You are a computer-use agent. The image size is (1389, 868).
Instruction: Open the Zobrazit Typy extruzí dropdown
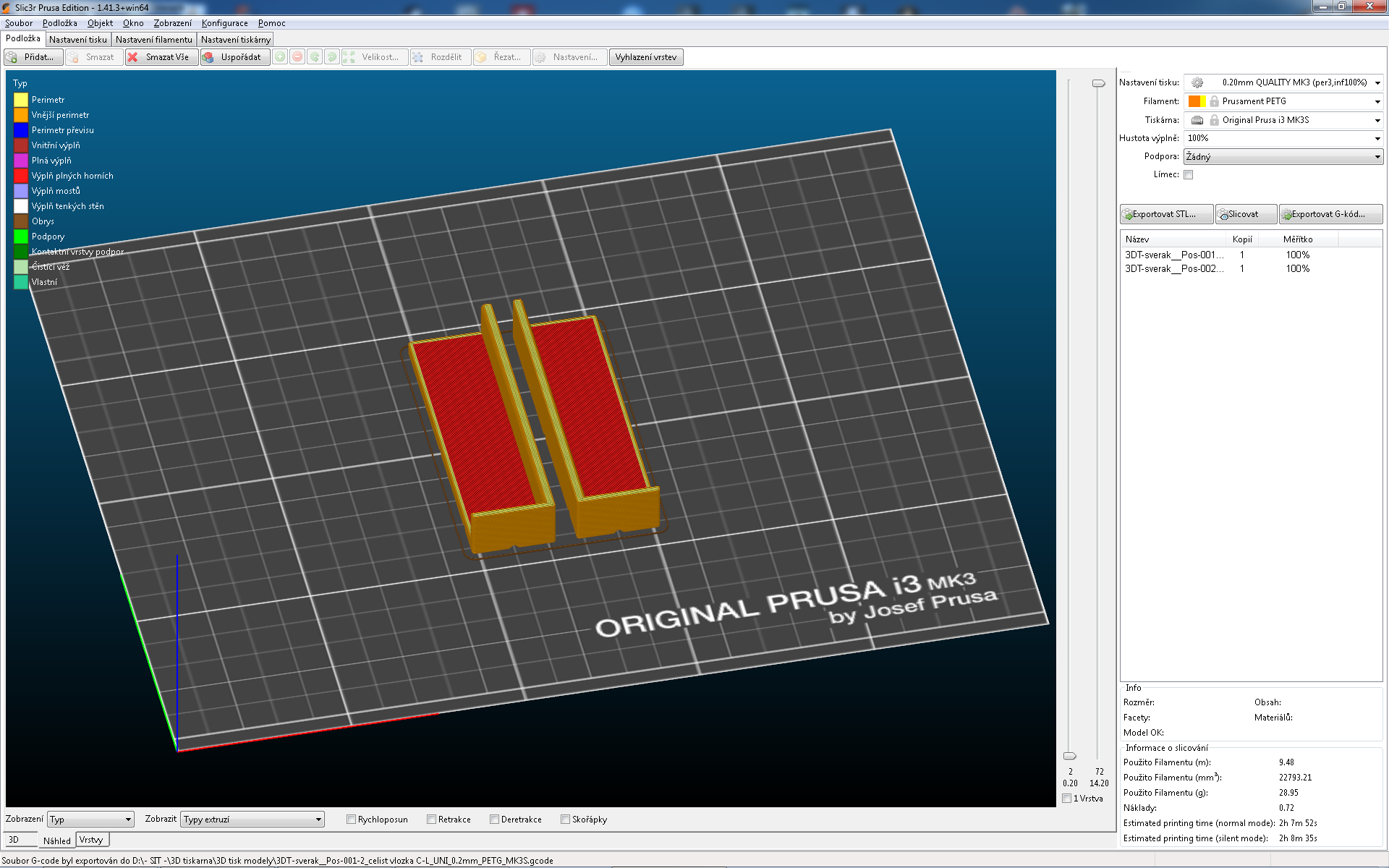coord(252,820)
